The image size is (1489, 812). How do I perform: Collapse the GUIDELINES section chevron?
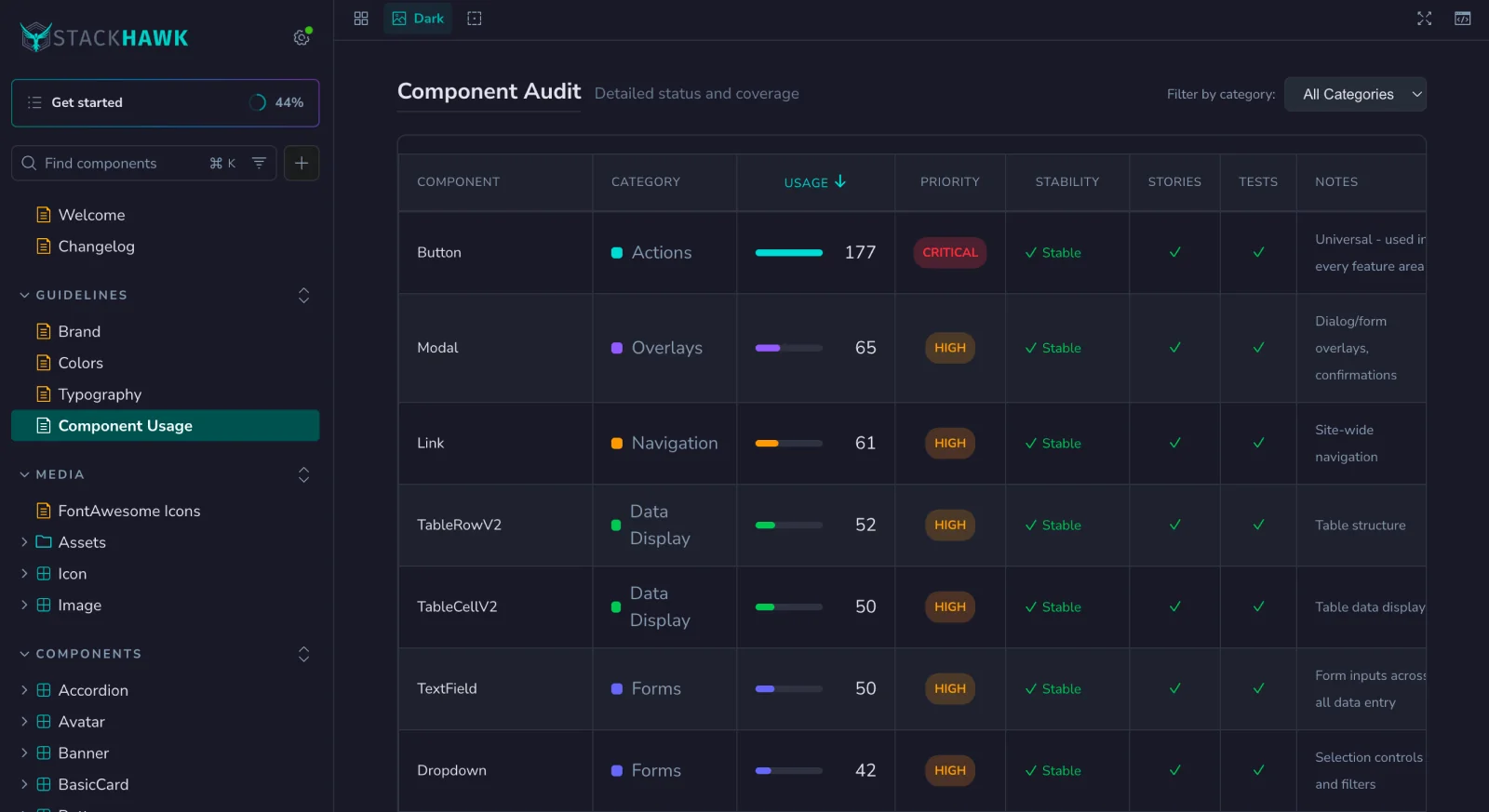tap(24, 295)
